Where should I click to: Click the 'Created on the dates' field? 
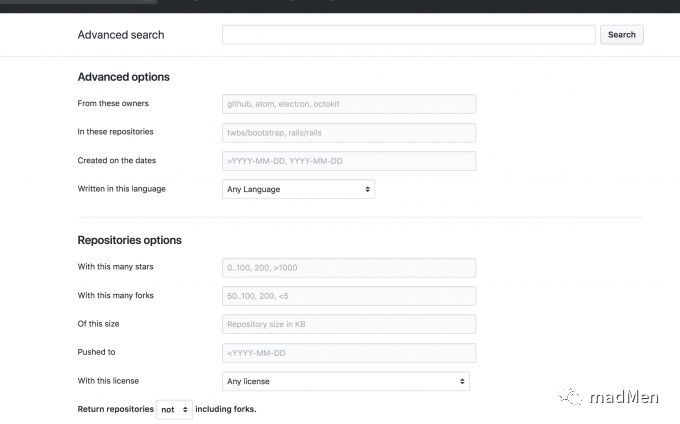tap(348, 161)
